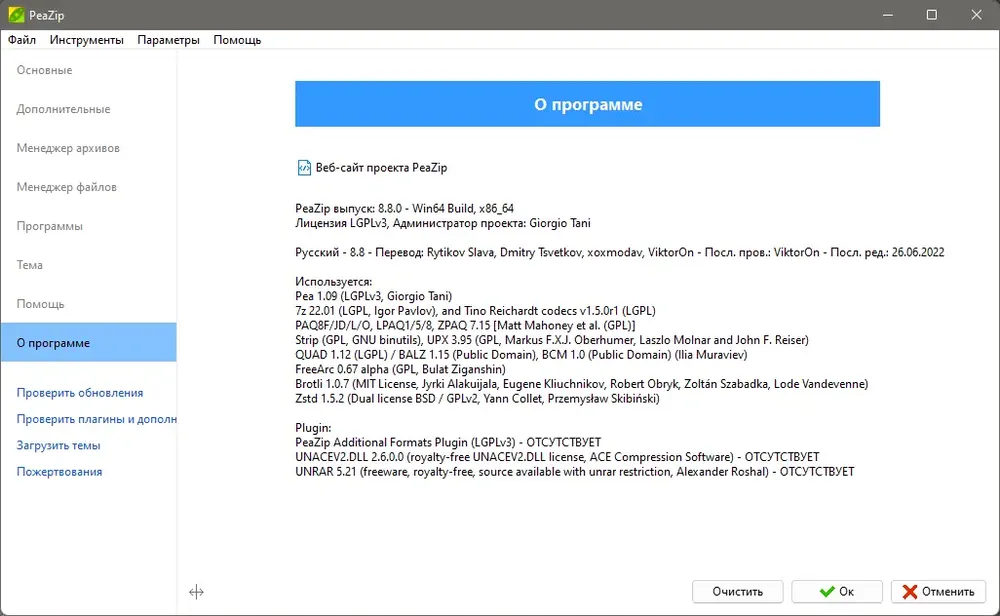1000x616 pixels.
Task: Click the Проверить обновления link
Action: 80,393
